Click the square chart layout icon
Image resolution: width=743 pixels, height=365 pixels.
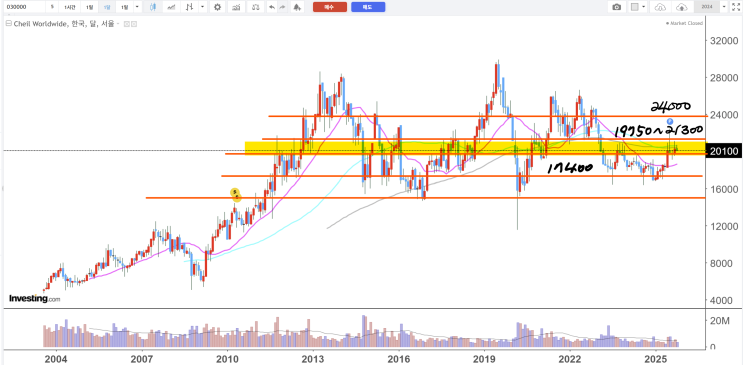click(635, 7)
